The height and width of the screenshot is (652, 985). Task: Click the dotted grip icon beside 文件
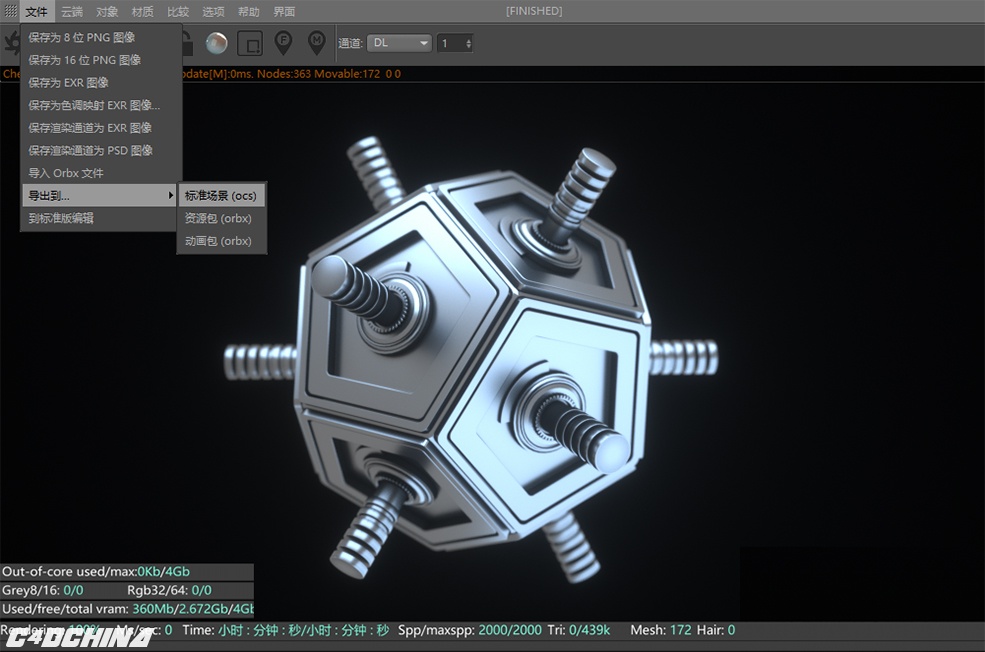point(11,11)
